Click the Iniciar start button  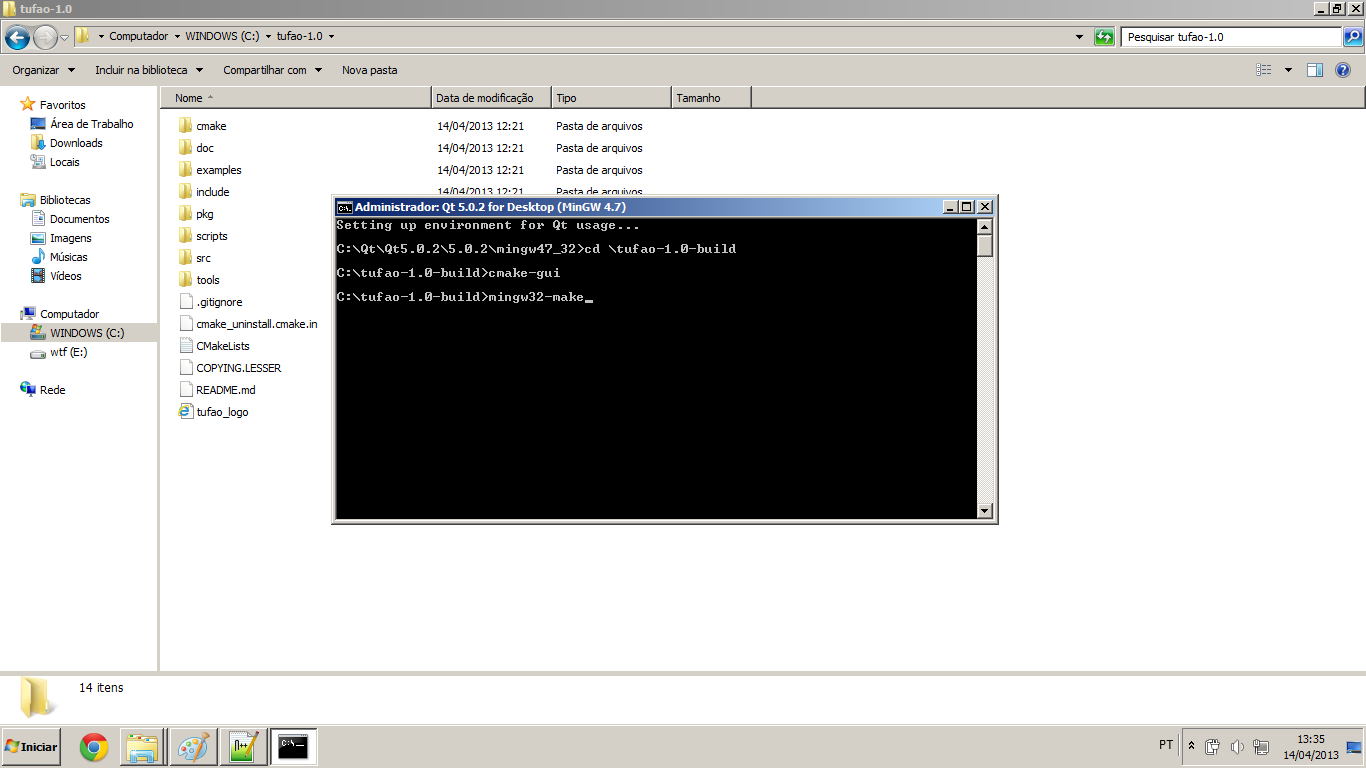(31, 746)
